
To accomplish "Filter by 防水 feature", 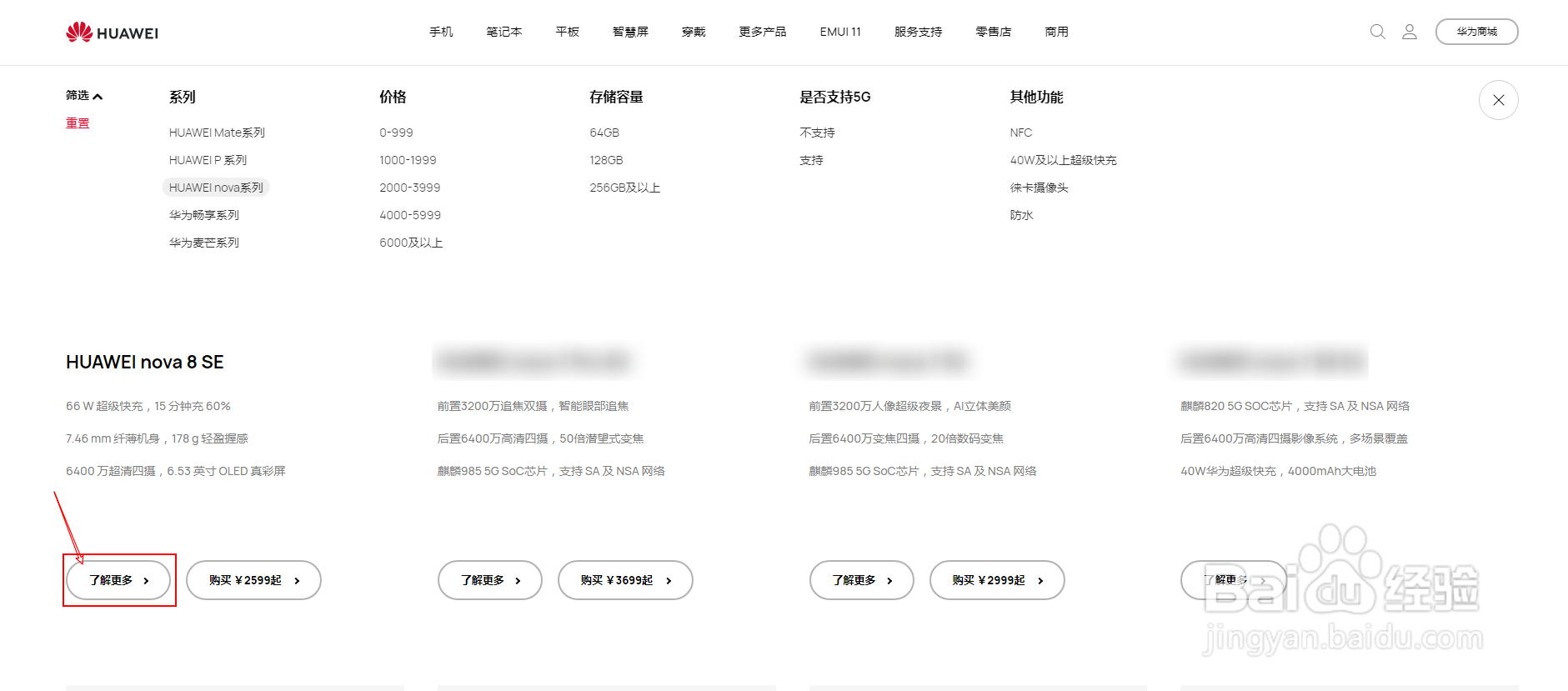I will [1021, 215].
